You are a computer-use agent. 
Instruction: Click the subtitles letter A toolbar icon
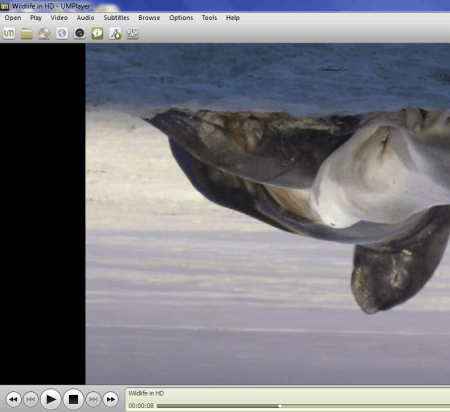click(x=115, y=33)
